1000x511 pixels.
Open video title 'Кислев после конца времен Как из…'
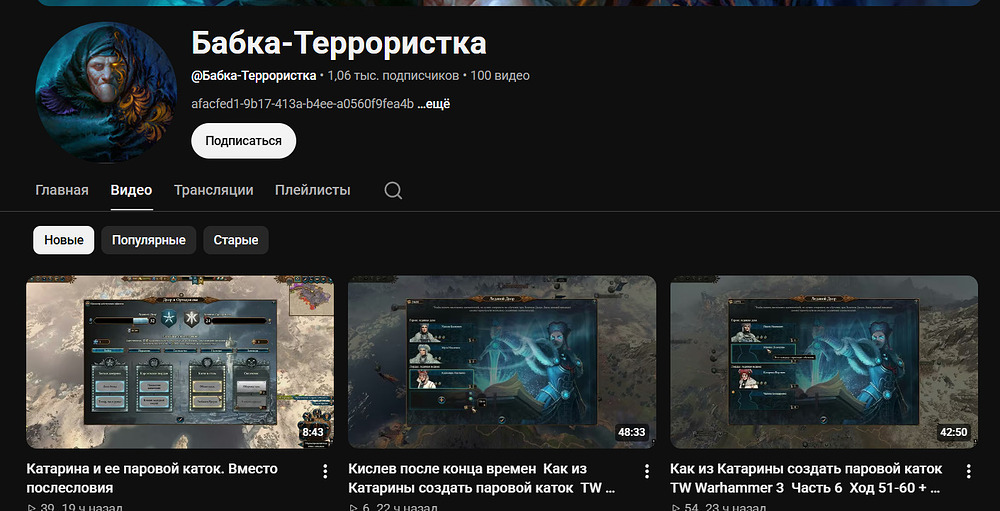482,478
